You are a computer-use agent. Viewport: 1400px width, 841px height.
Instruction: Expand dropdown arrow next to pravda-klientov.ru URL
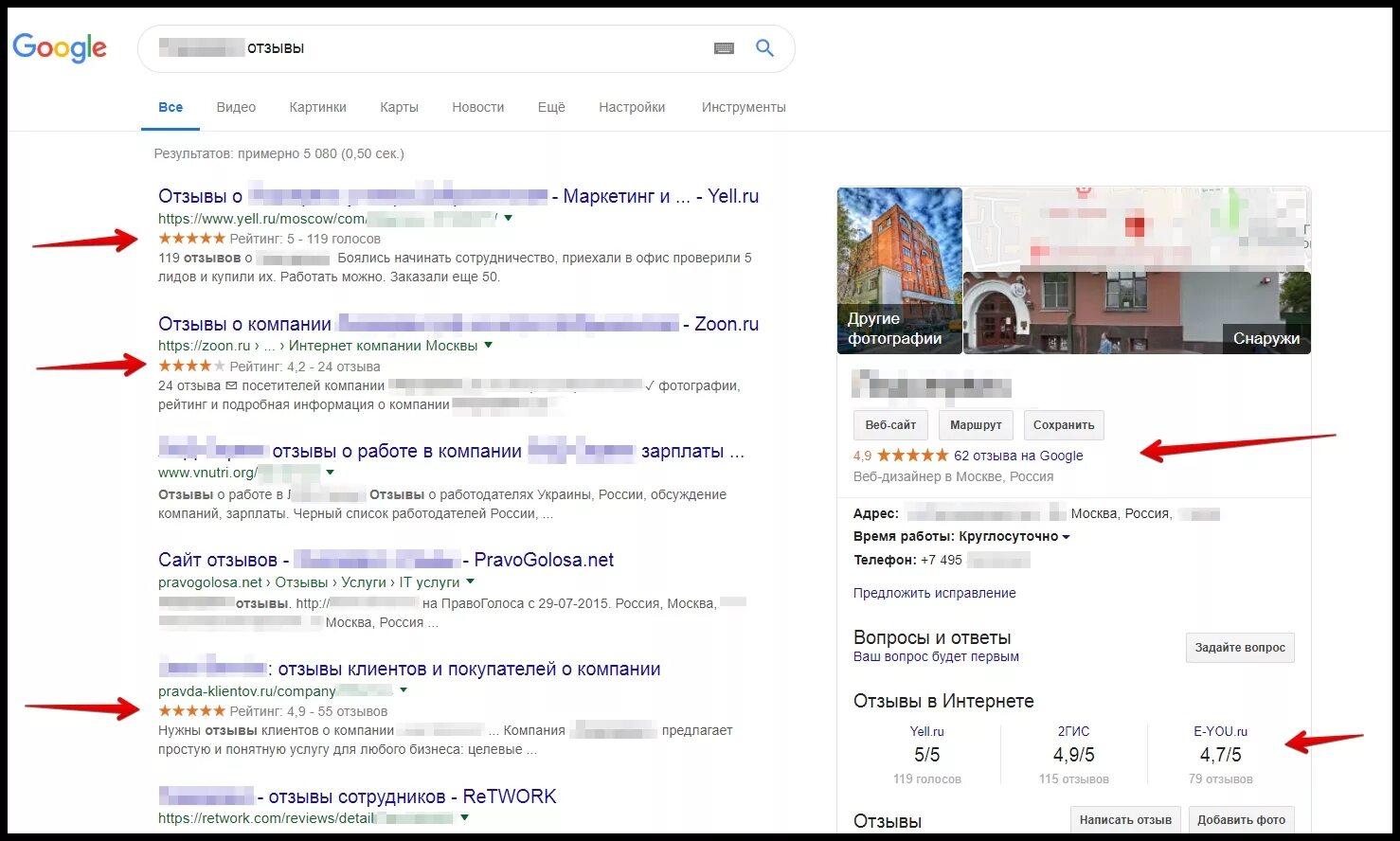[404, 690]
